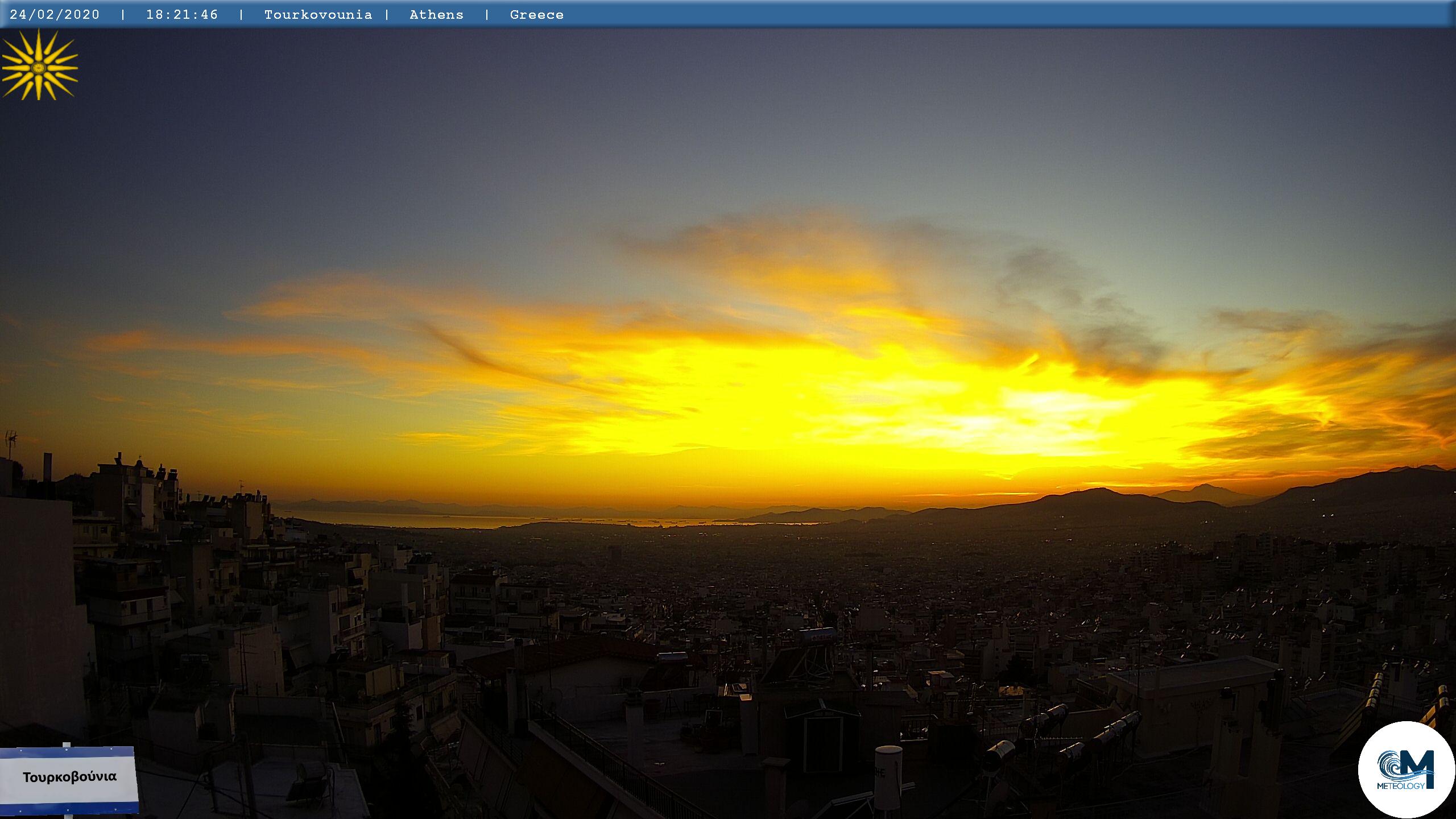Click the METEOLOGY text under the logo
Screen dimensions: 1456x819
[x=1400, y=786]
